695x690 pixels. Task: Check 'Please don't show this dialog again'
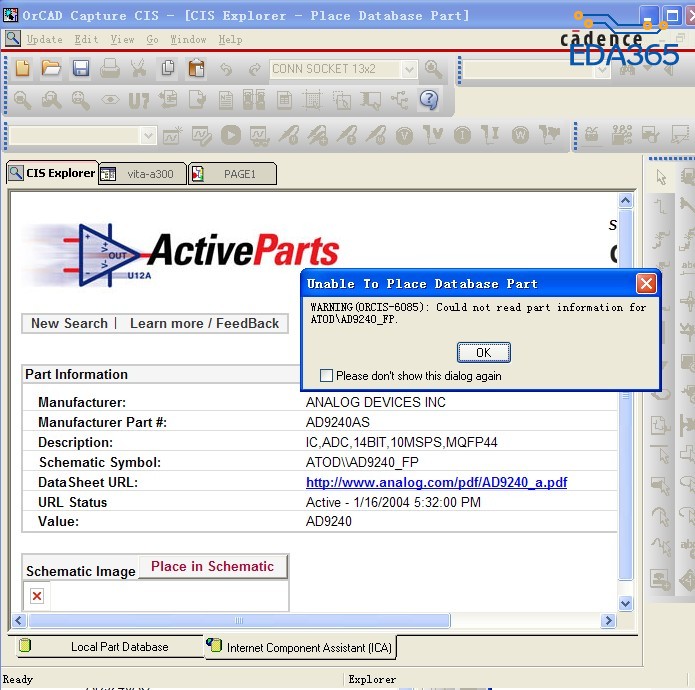326,375
